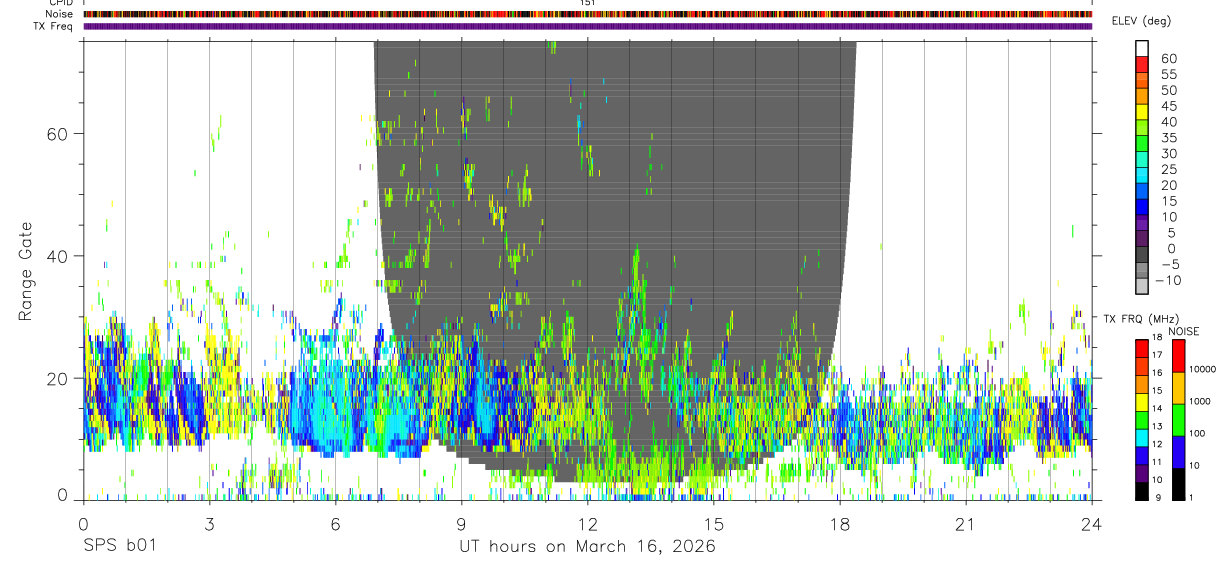Click the x-axis tick label '6'
The width and height of the screenshot is (1228, 567).
pyautogui.click(x=335, y=524)
